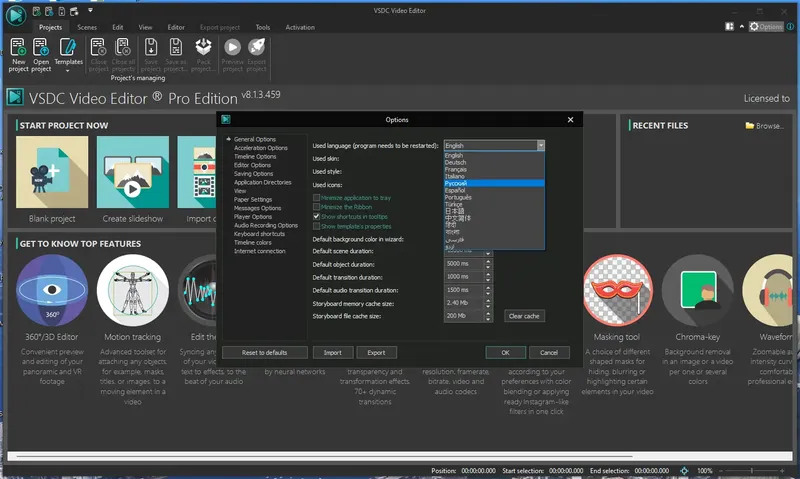Screen dimensions: 800x479
Task: Open the View ribbon tab
Action: pyautogui.click(x=145, y=27)
